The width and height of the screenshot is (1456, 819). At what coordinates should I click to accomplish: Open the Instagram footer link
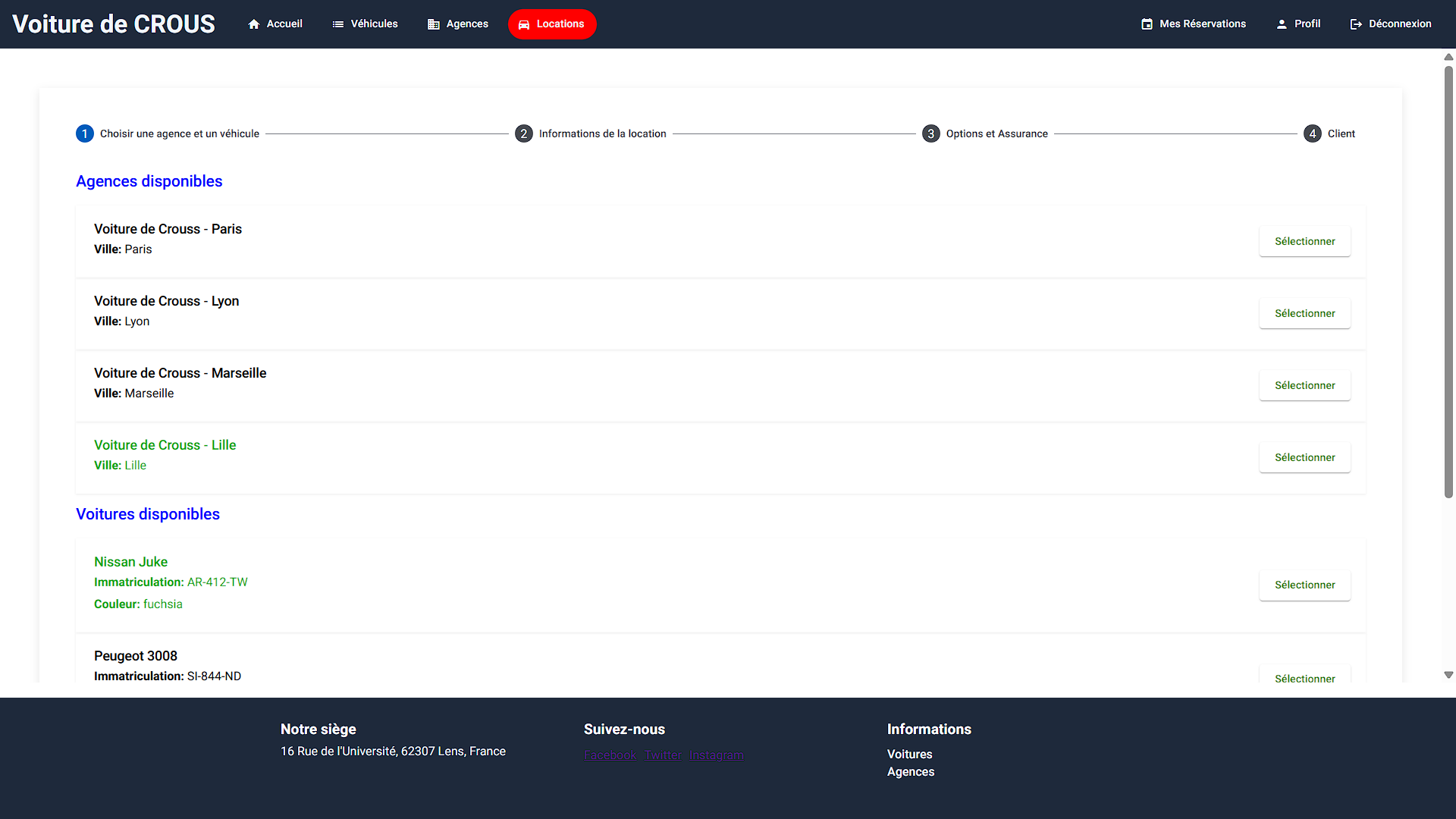716,755
